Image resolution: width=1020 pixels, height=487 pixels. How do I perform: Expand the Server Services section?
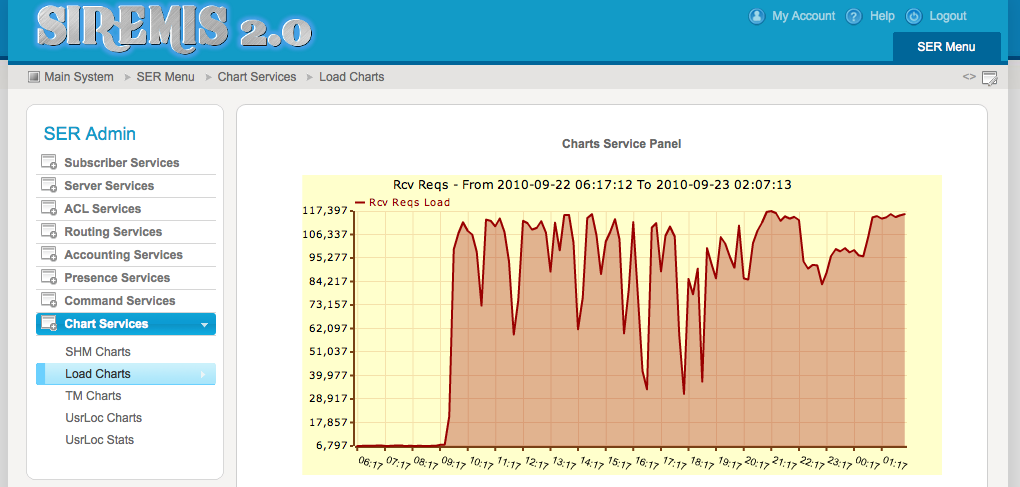click(x=109, y=186)
